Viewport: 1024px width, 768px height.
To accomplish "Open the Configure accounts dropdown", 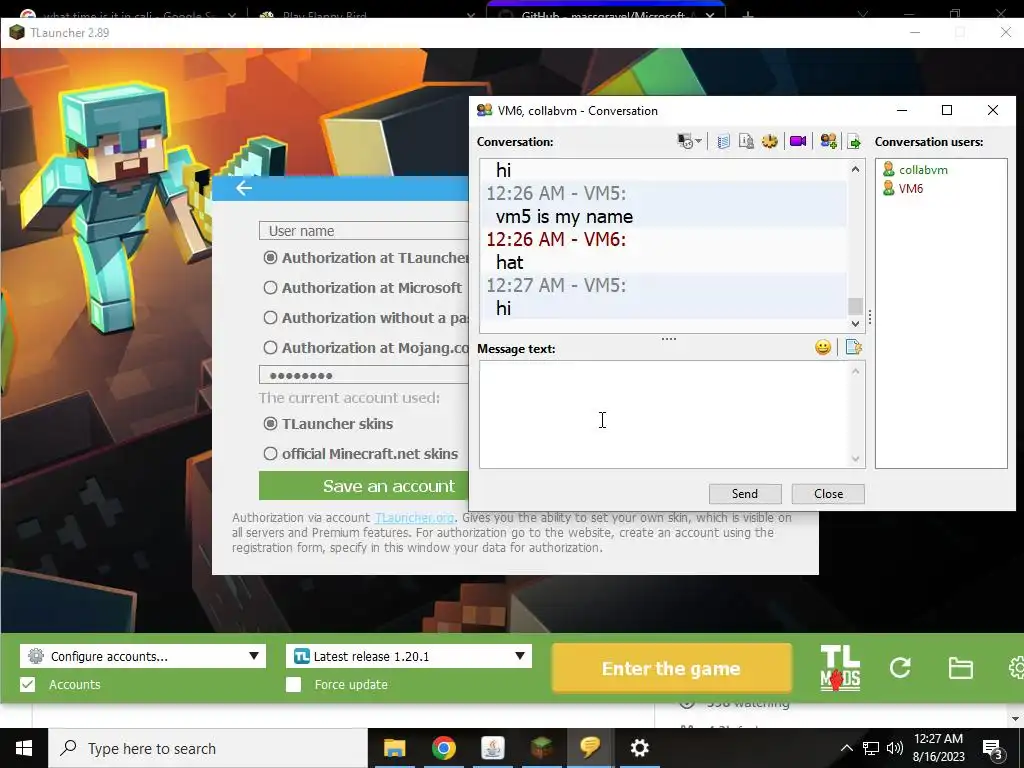I will [143, 656].
